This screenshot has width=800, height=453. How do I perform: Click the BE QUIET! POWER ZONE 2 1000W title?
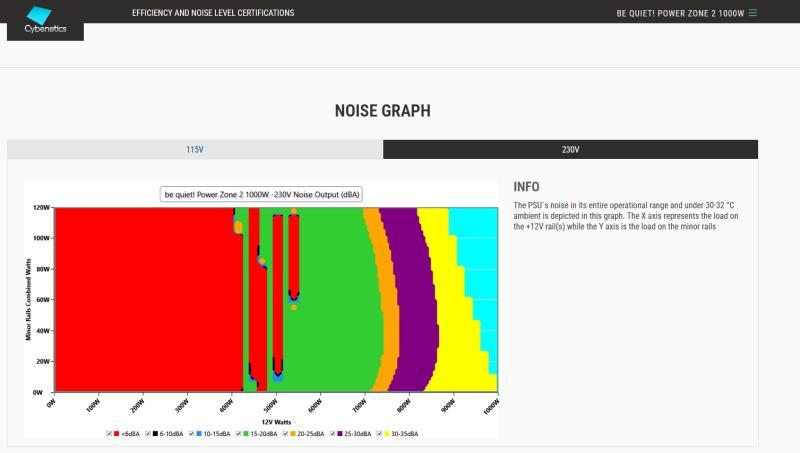tap(680, 13)
